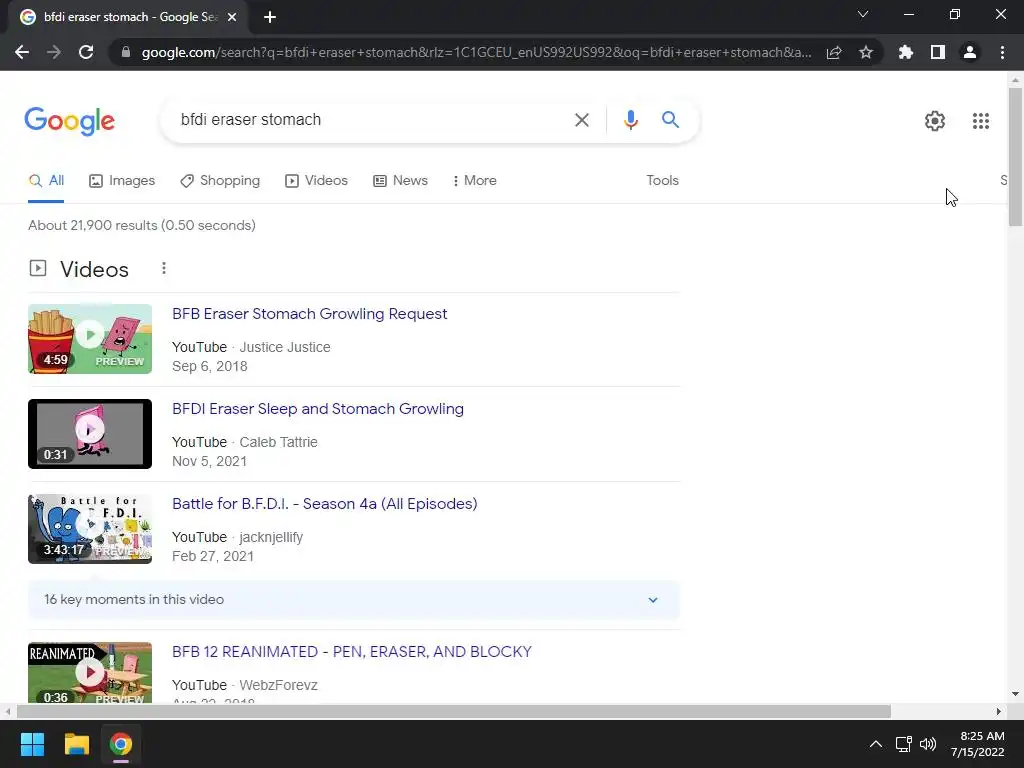The width and height of the screenshot is (1024, 768).
Task: Switch to the News tab
Action: click(400, 180)
